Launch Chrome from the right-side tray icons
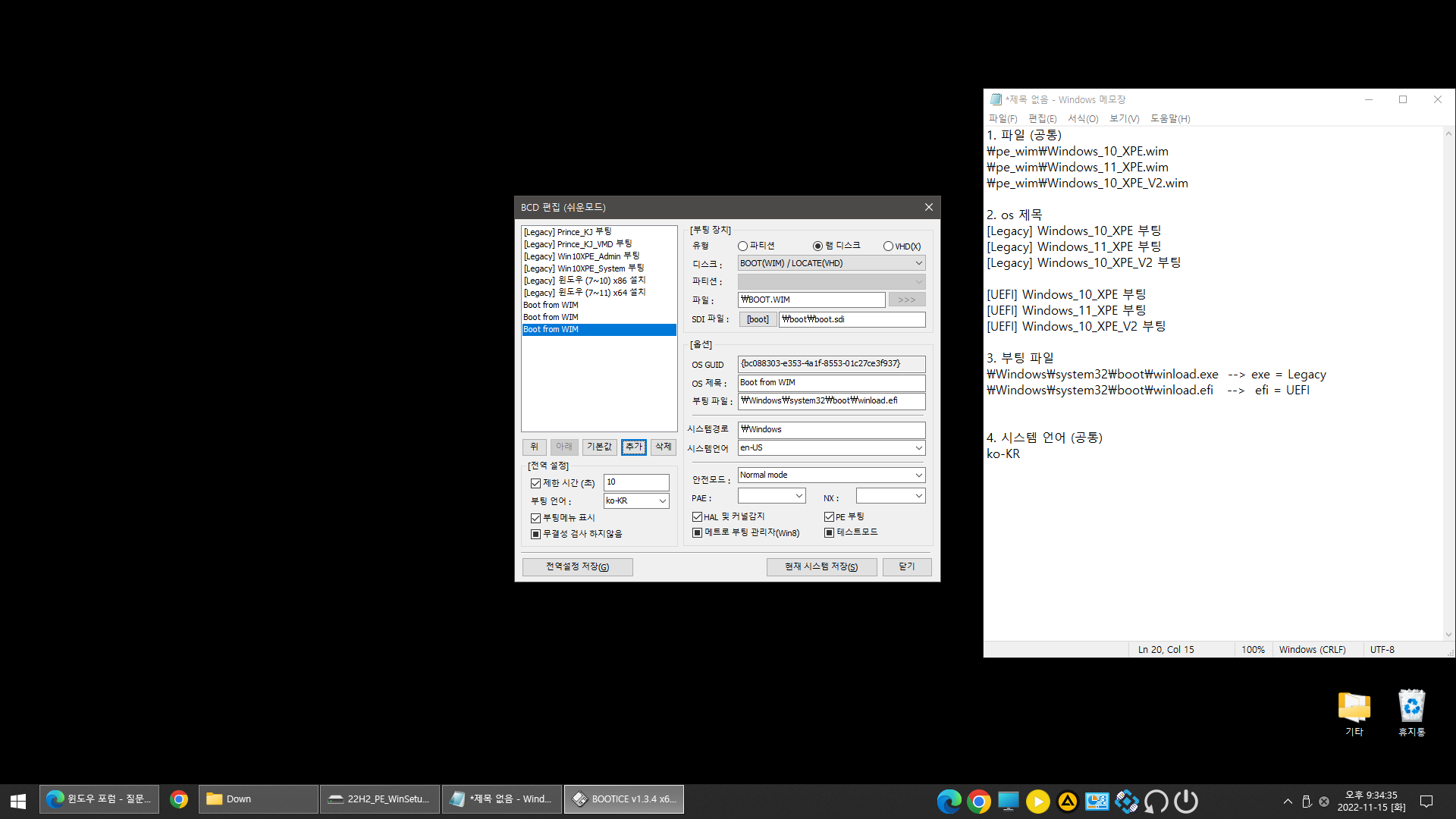The width and height of the screenshot is (1456, 819). (978, 802)
